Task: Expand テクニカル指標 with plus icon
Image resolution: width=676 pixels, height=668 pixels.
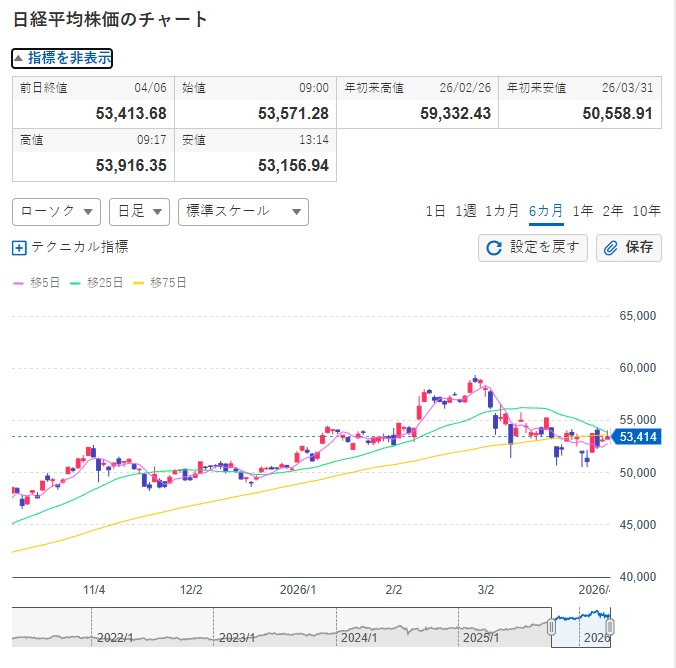Action: 19,248
